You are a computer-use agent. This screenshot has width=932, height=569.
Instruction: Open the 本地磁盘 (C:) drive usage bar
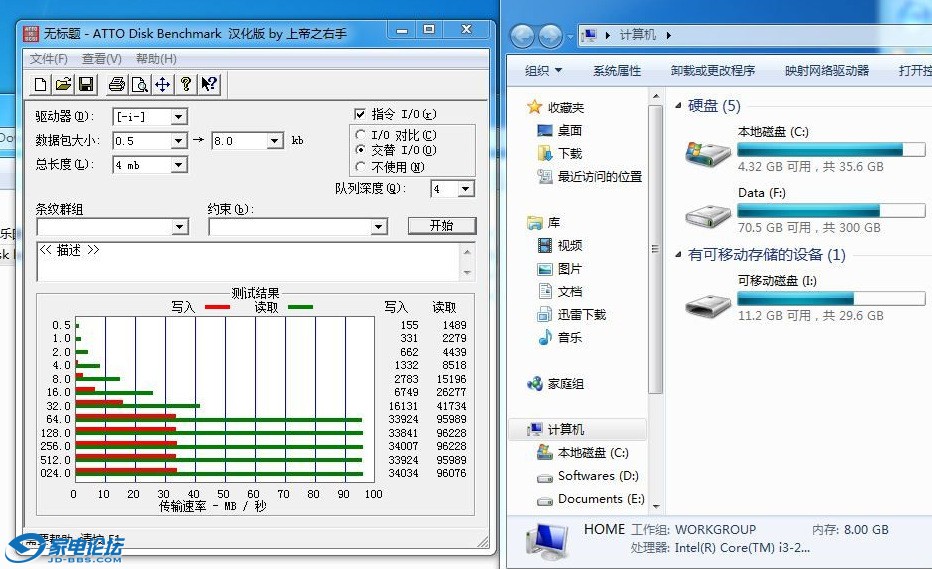tap(831, 150)
